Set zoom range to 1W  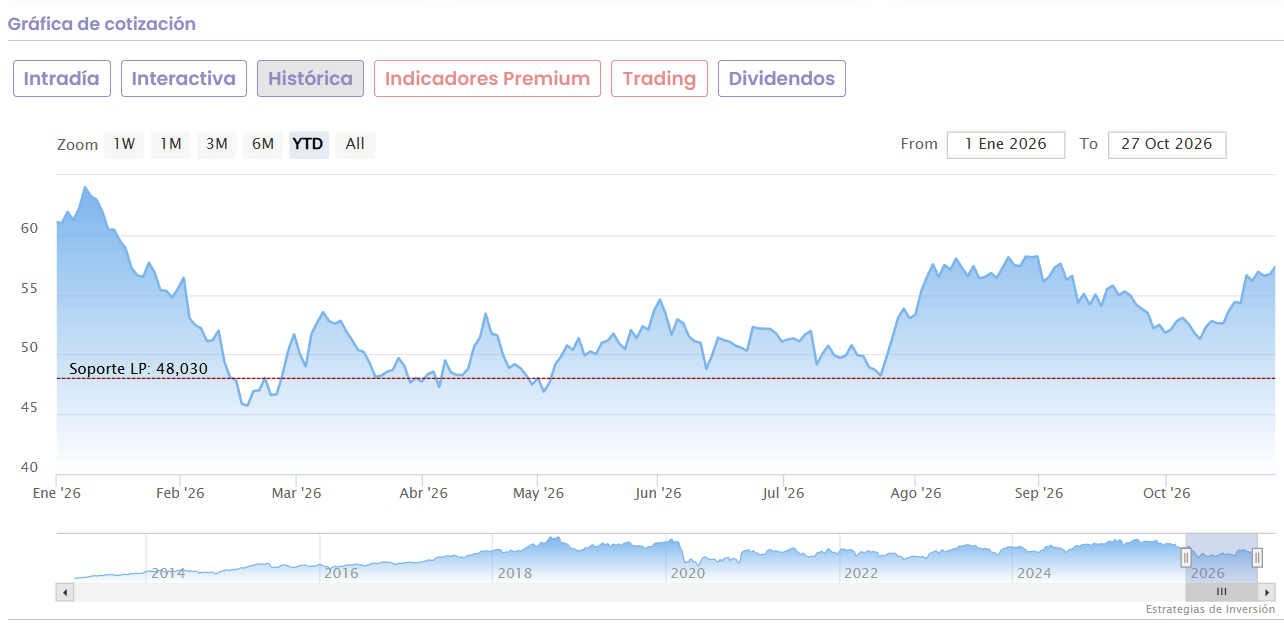click(124, 144)
